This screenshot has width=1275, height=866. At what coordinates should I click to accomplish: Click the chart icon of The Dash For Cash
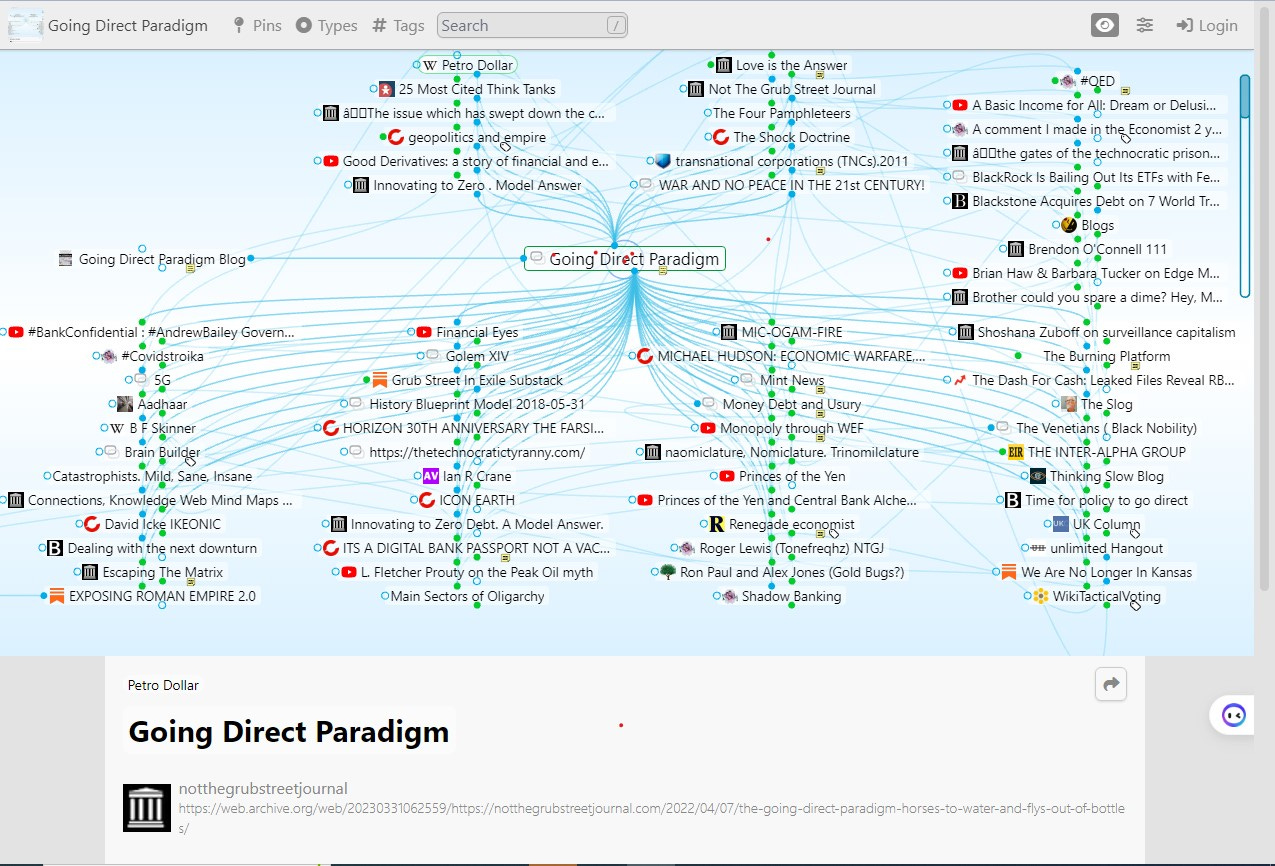coord(960,380)
